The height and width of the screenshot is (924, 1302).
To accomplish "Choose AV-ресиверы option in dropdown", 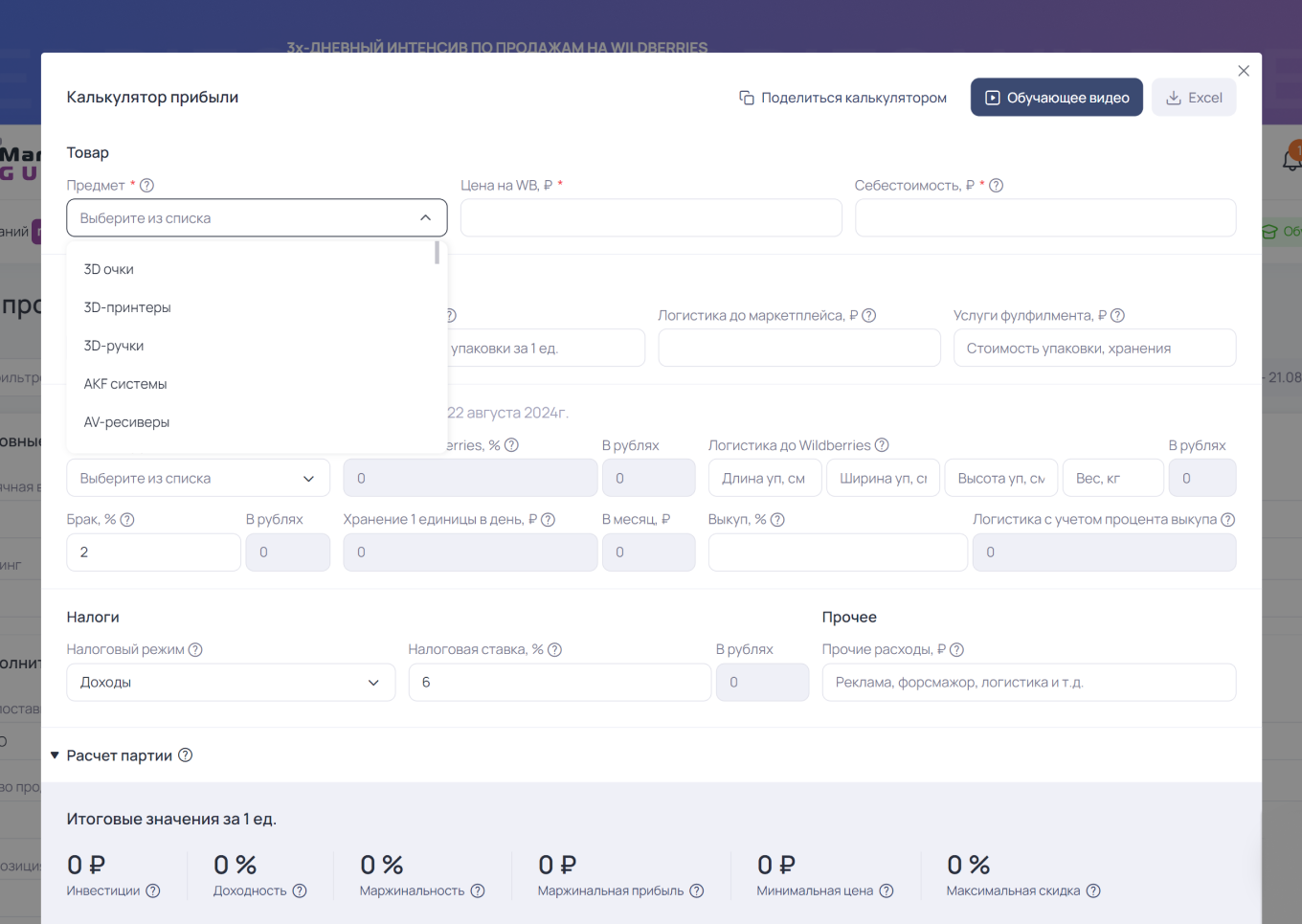I will 126,422.
